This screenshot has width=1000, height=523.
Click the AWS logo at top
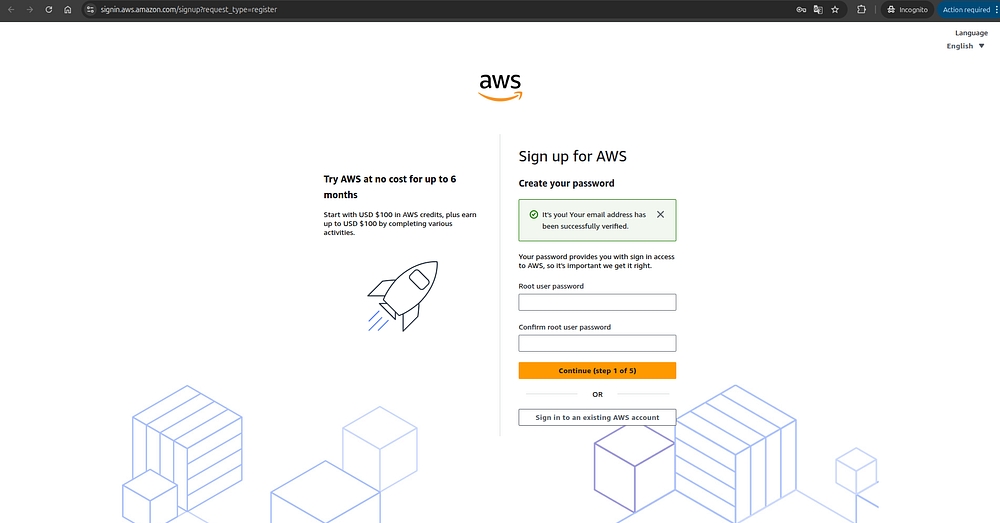501,87
